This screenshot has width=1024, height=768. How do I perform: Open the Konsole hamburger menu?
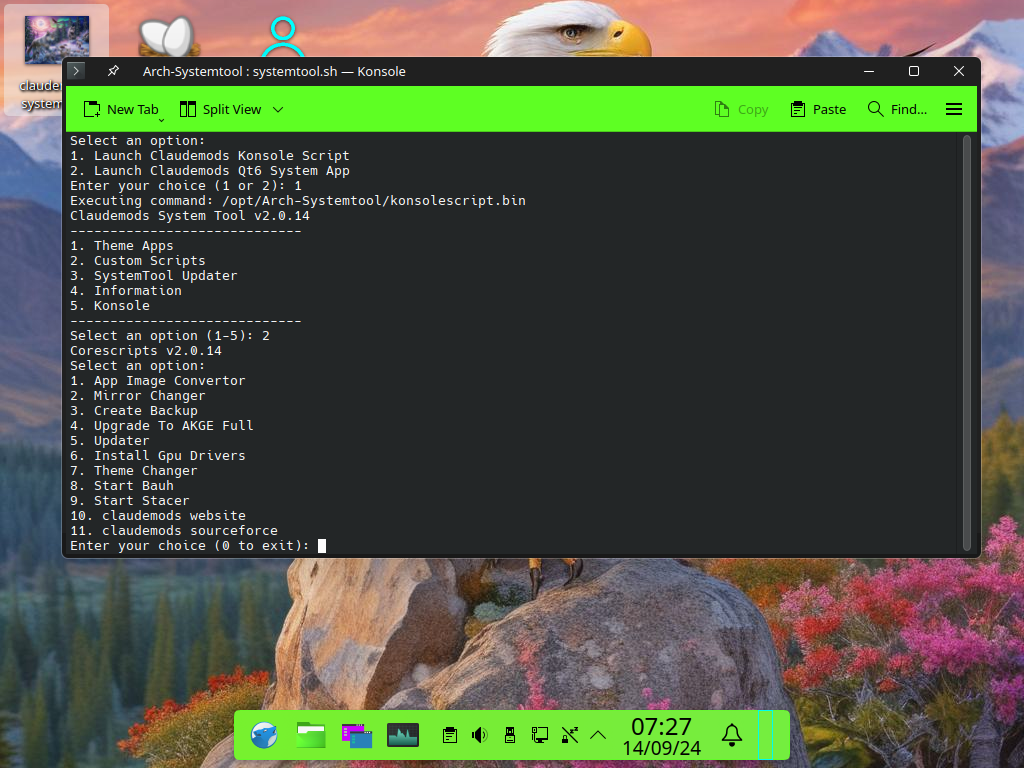(x=954, y=110)
